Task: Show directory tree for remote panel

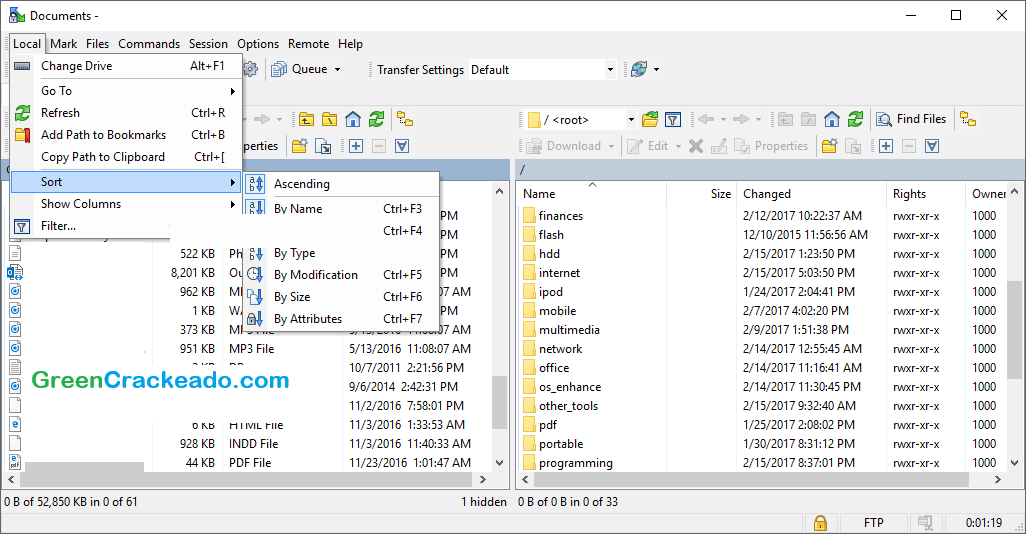Action: (x=968, y=119)
